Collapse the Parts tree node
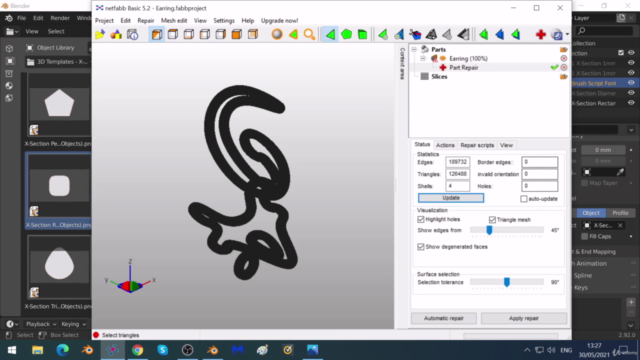 414,49
